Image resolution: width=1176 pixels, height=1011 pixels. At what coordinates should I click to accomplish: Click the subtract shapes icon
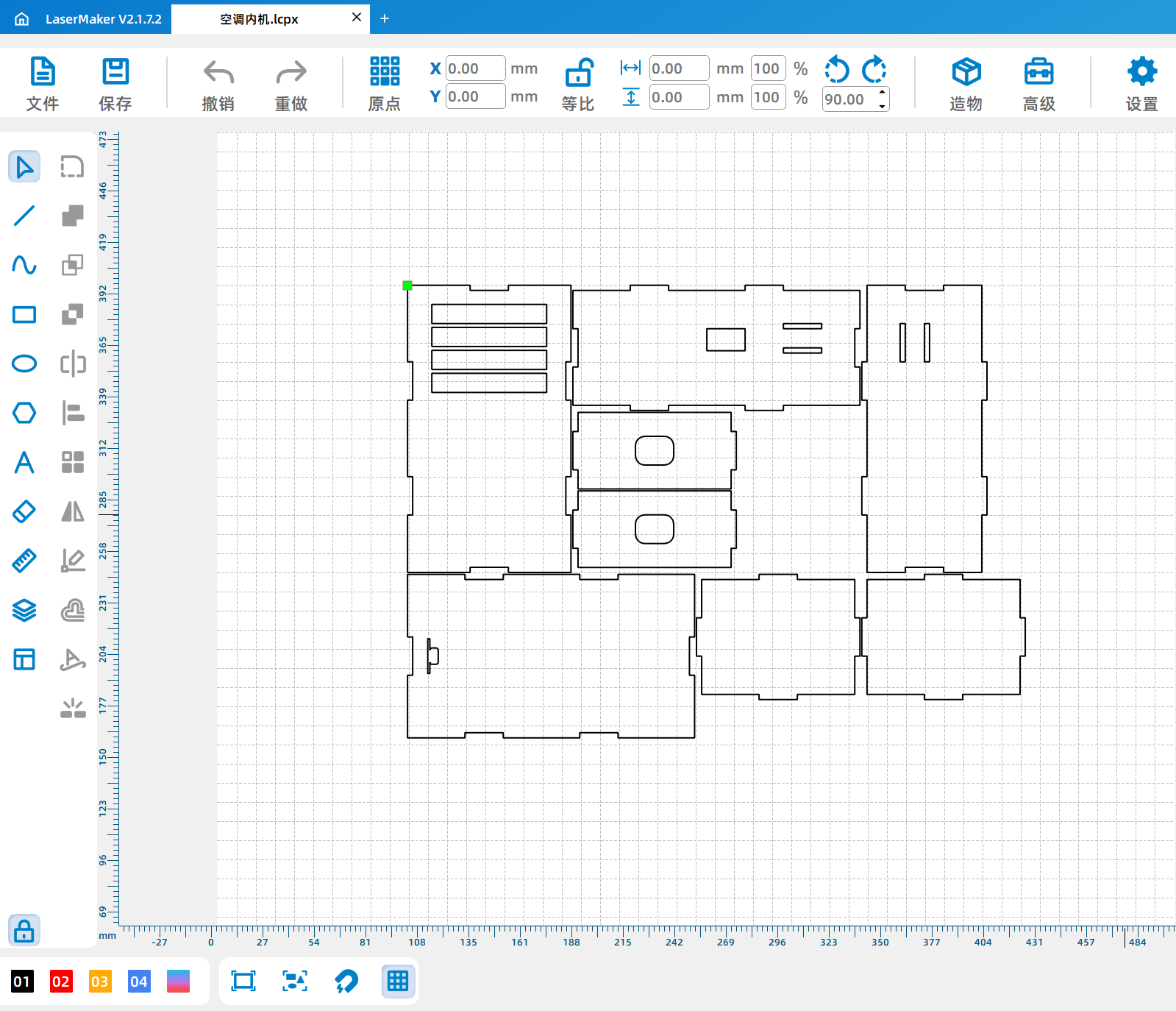[x=72, y=314]
